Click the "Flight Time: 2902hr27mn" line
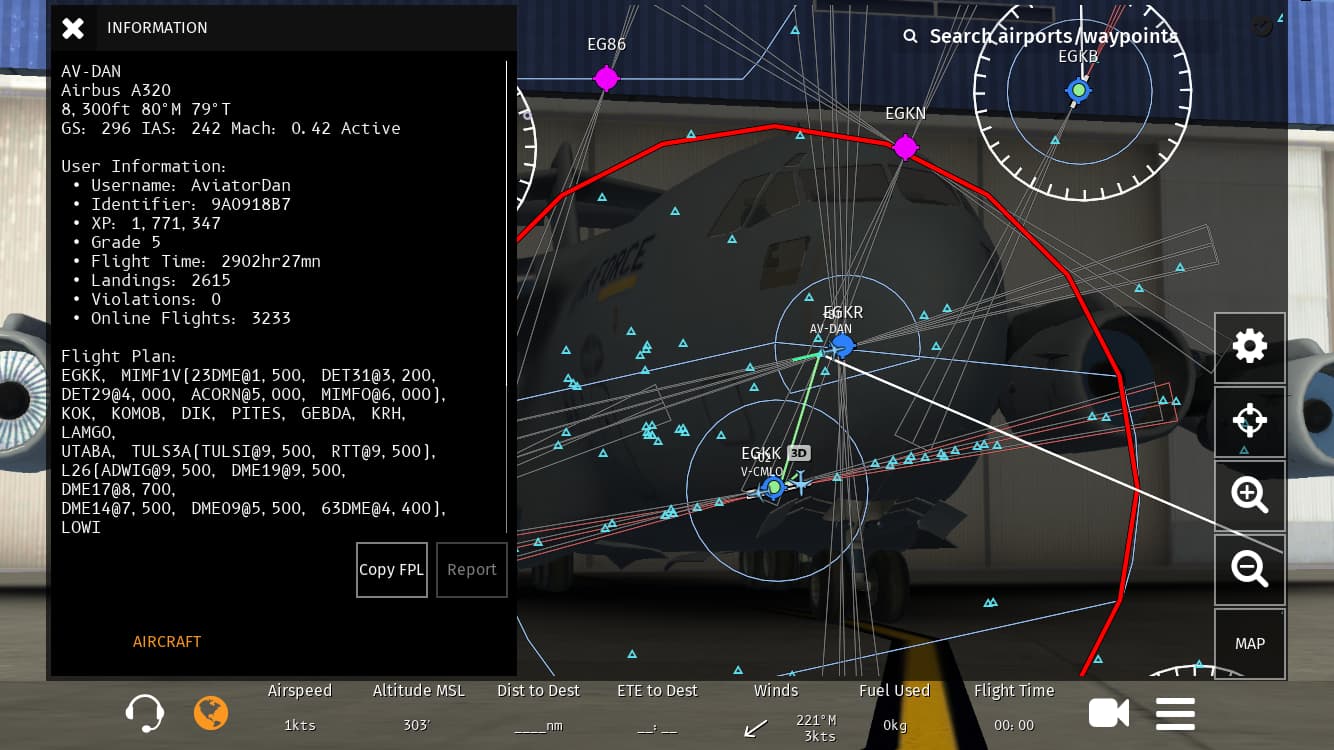The width and height of the screenshot is (1334, 750). [x=206, y=261]
